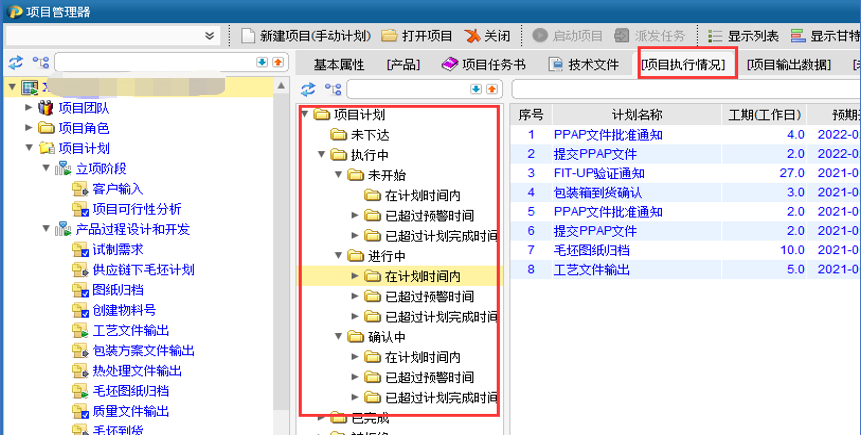The width and height of the screenshot is (863, 435).
Task: Click orange up-arrow in middle panel search
Action: pos(492,89)
